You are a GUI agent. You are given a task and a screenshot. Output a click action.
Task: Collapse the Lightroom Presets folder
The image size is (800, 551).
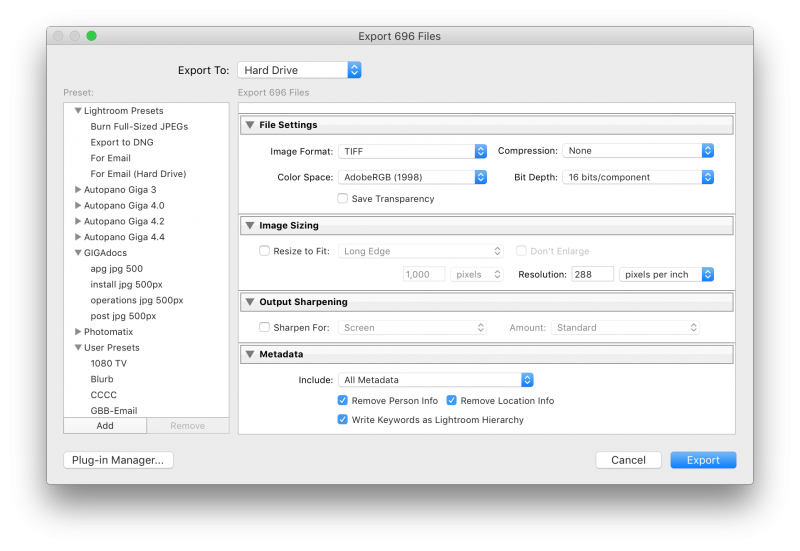click(78, 111)
